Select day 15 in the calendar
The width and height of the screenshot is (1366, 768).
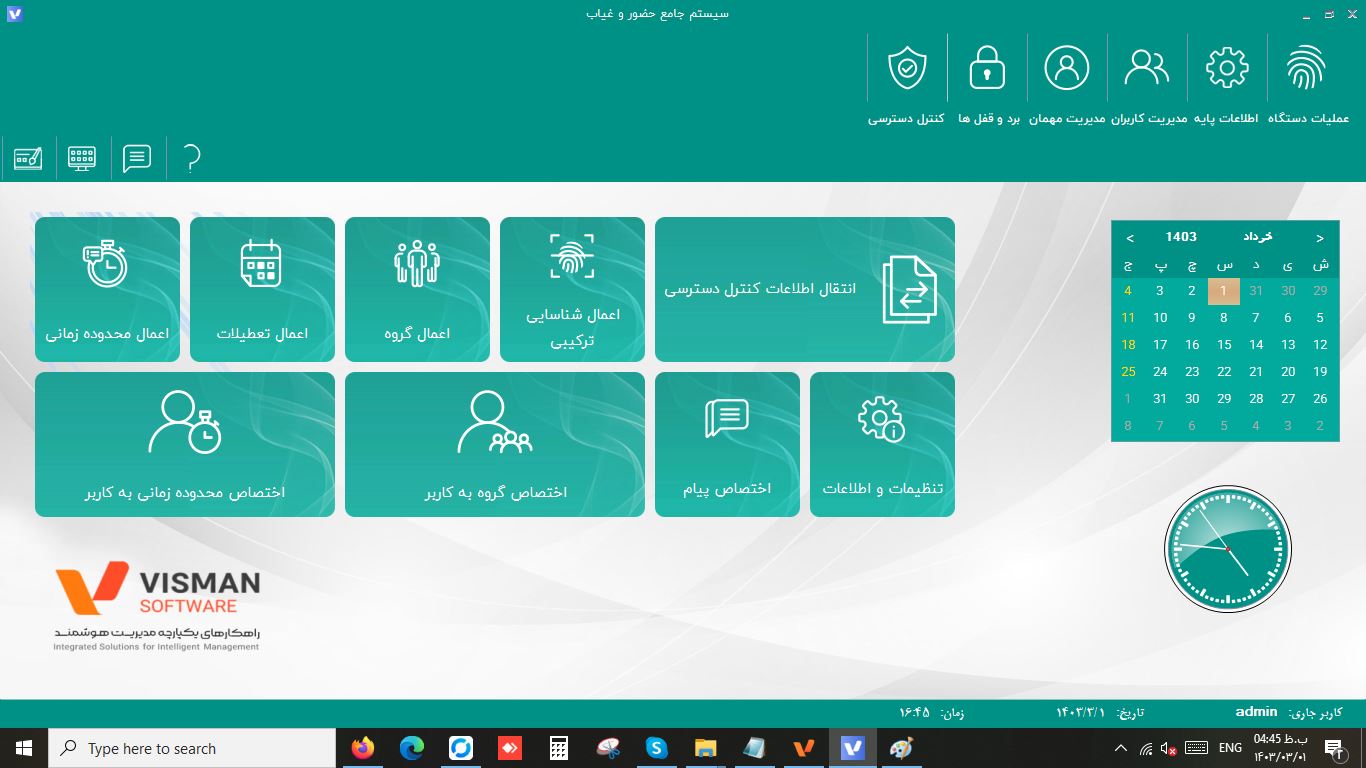click(1224, 345)
